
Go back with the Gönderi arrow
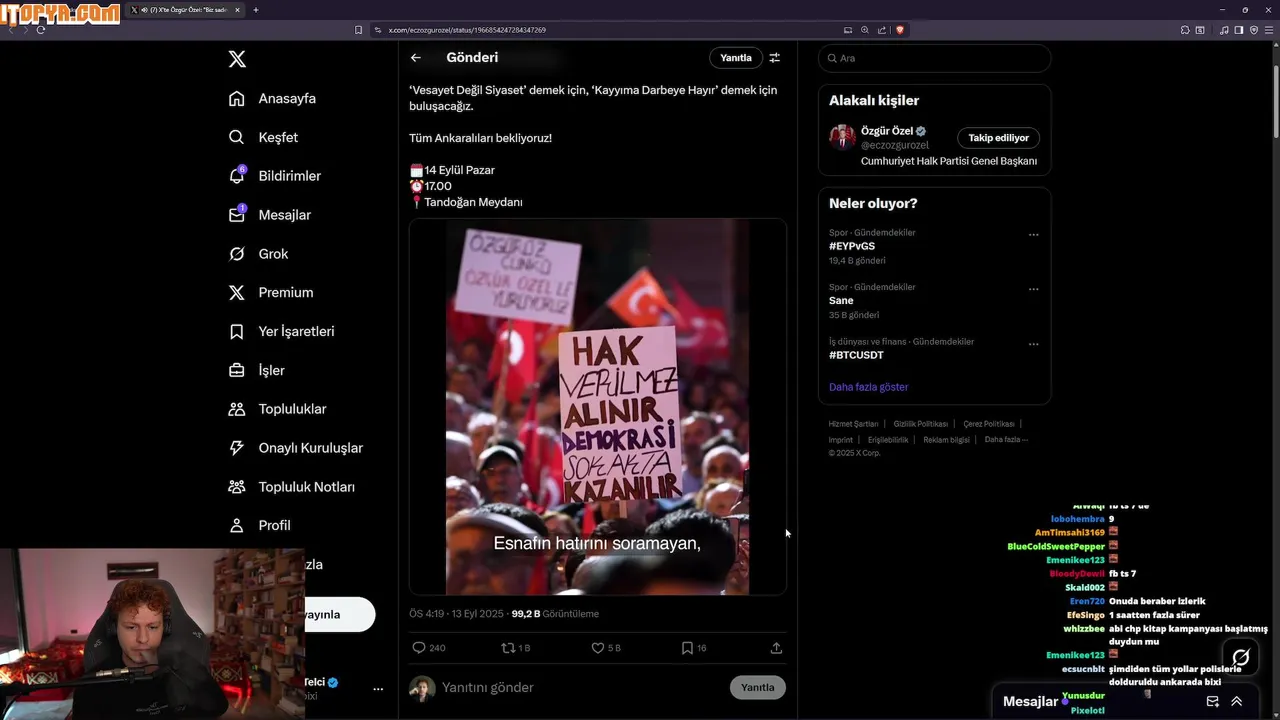point(416,58)
